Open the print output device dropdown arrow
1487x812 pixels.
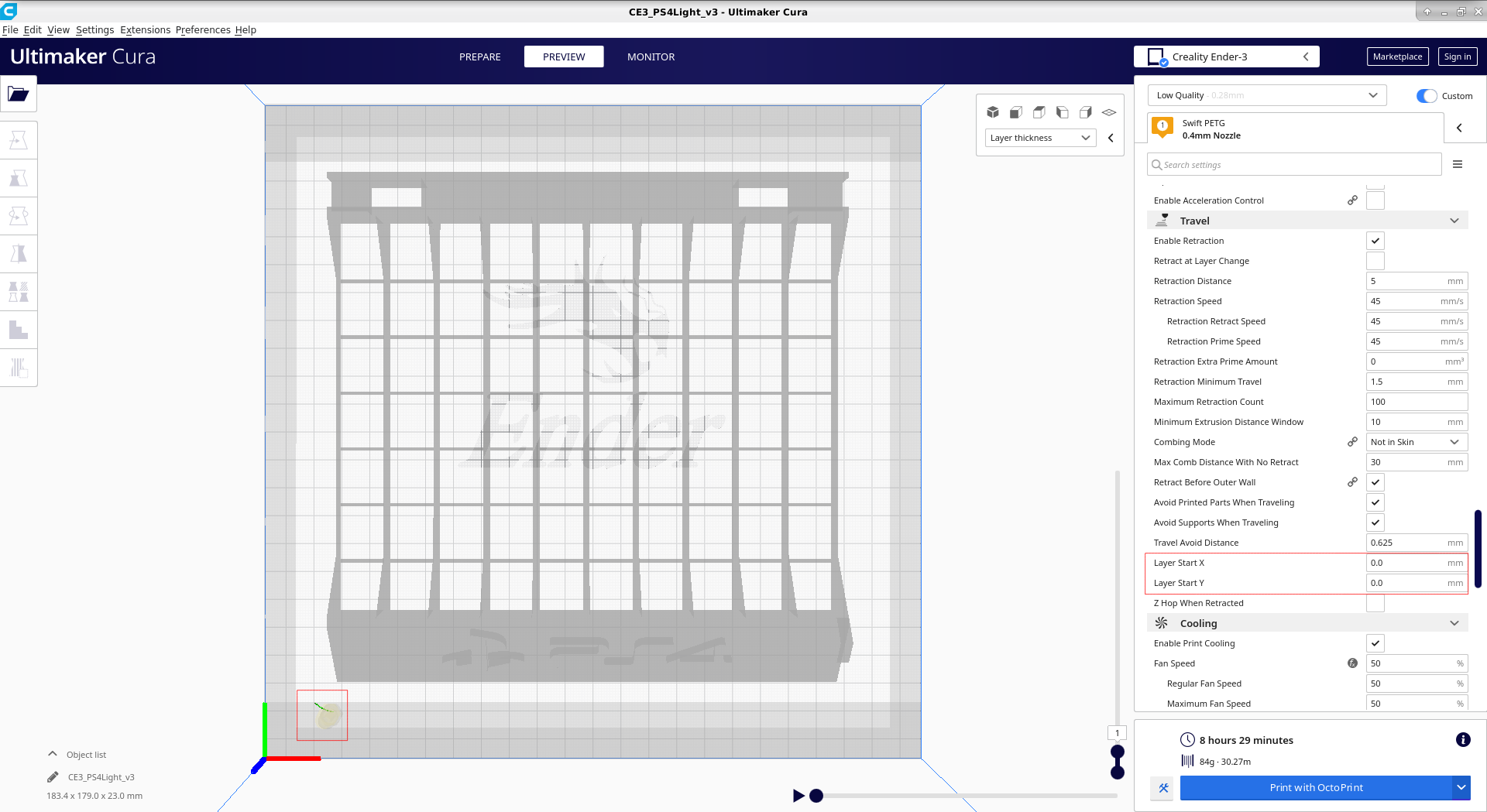pos(1461,788)
